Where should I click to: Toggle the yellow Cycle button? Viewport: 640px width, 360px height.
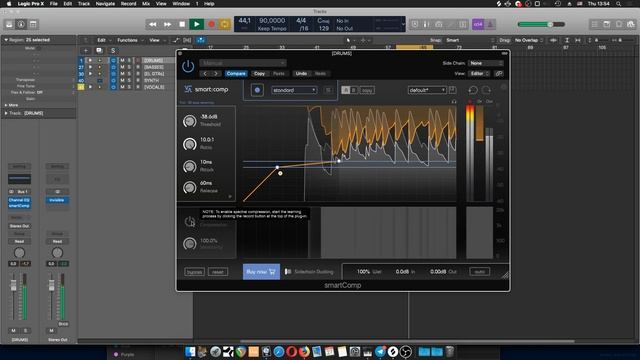point(224,24)
